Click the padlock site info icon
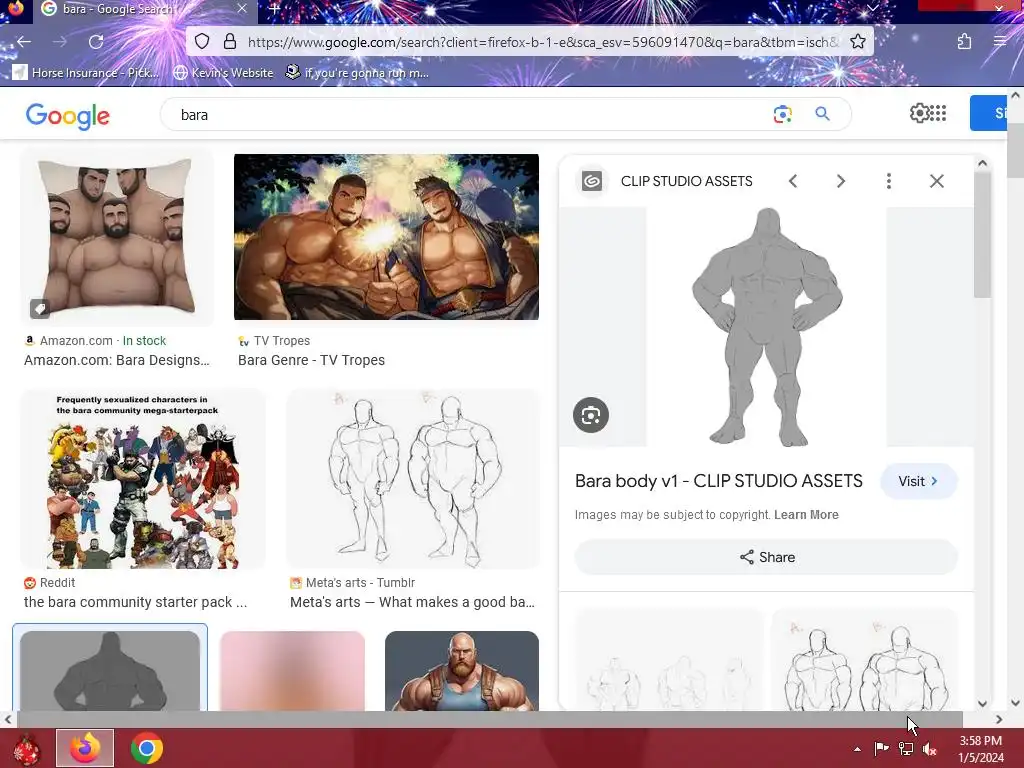Image resolution: width=1024 pixels, height=768 pixels. tap(229, 42)
